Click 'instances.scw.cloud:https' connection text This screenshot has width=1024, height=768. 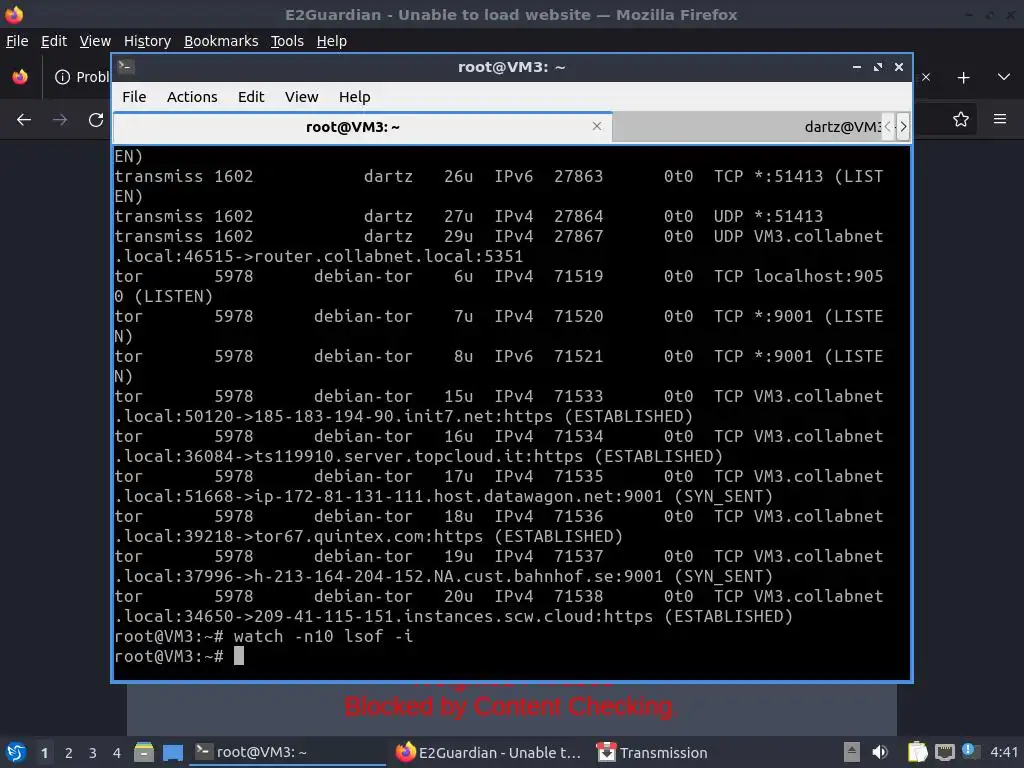tap(528, 616)
